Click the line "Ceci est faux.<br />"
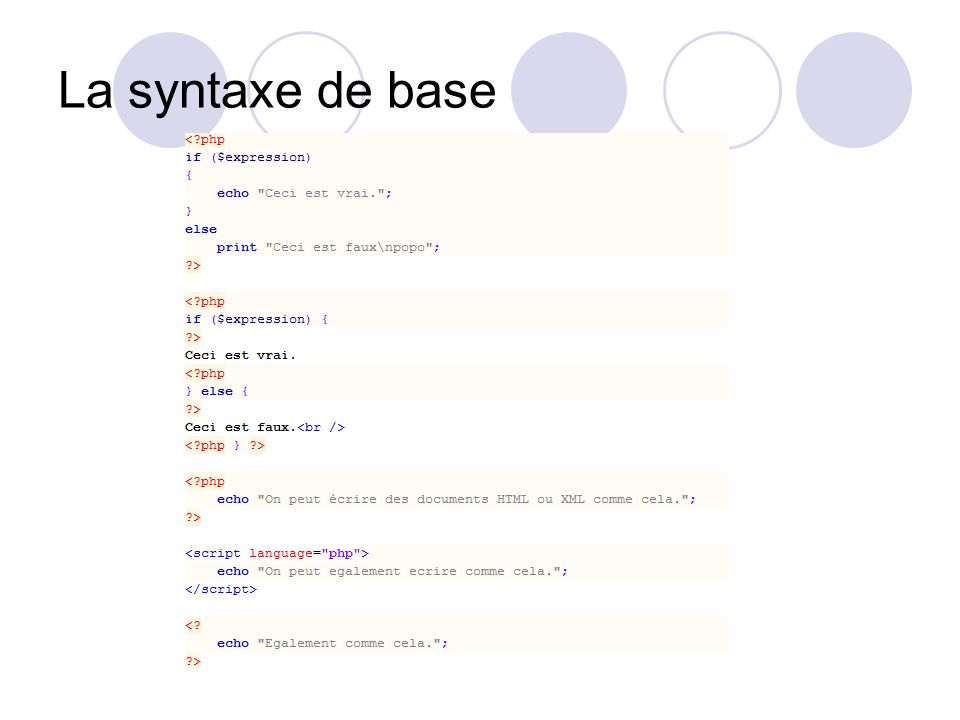This screenshot has width=960, height=720. [265, 427]
